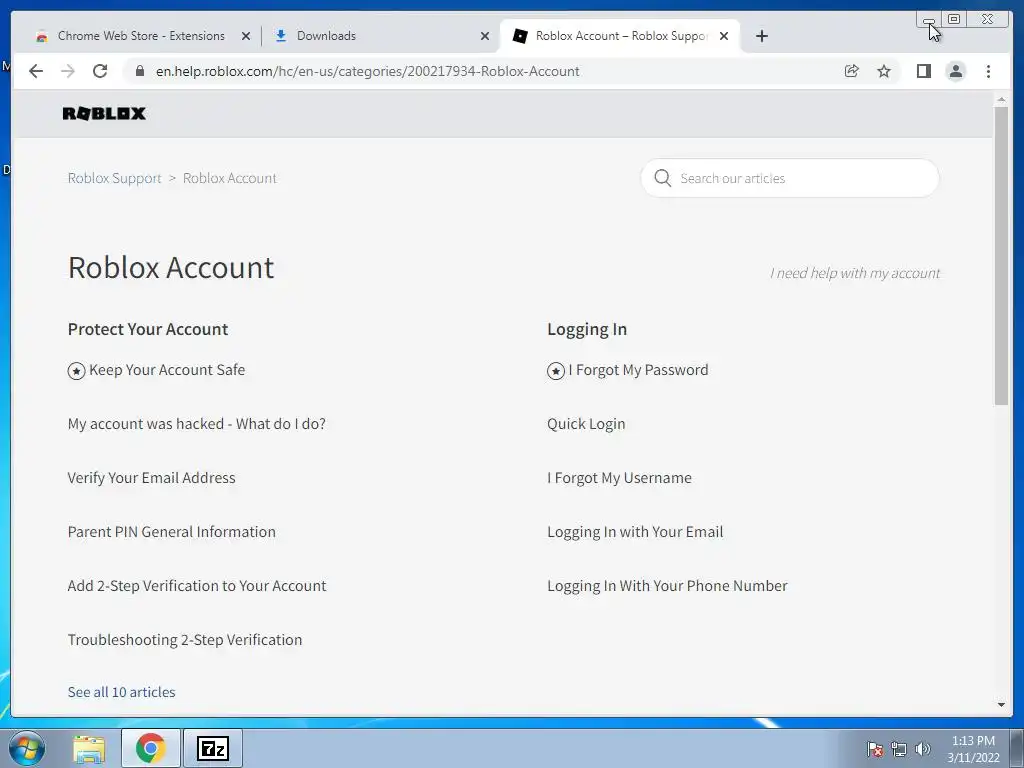Click the Roblox Account breadcrumb
This screenshot has height=768, width=1024.
point(230,178)
